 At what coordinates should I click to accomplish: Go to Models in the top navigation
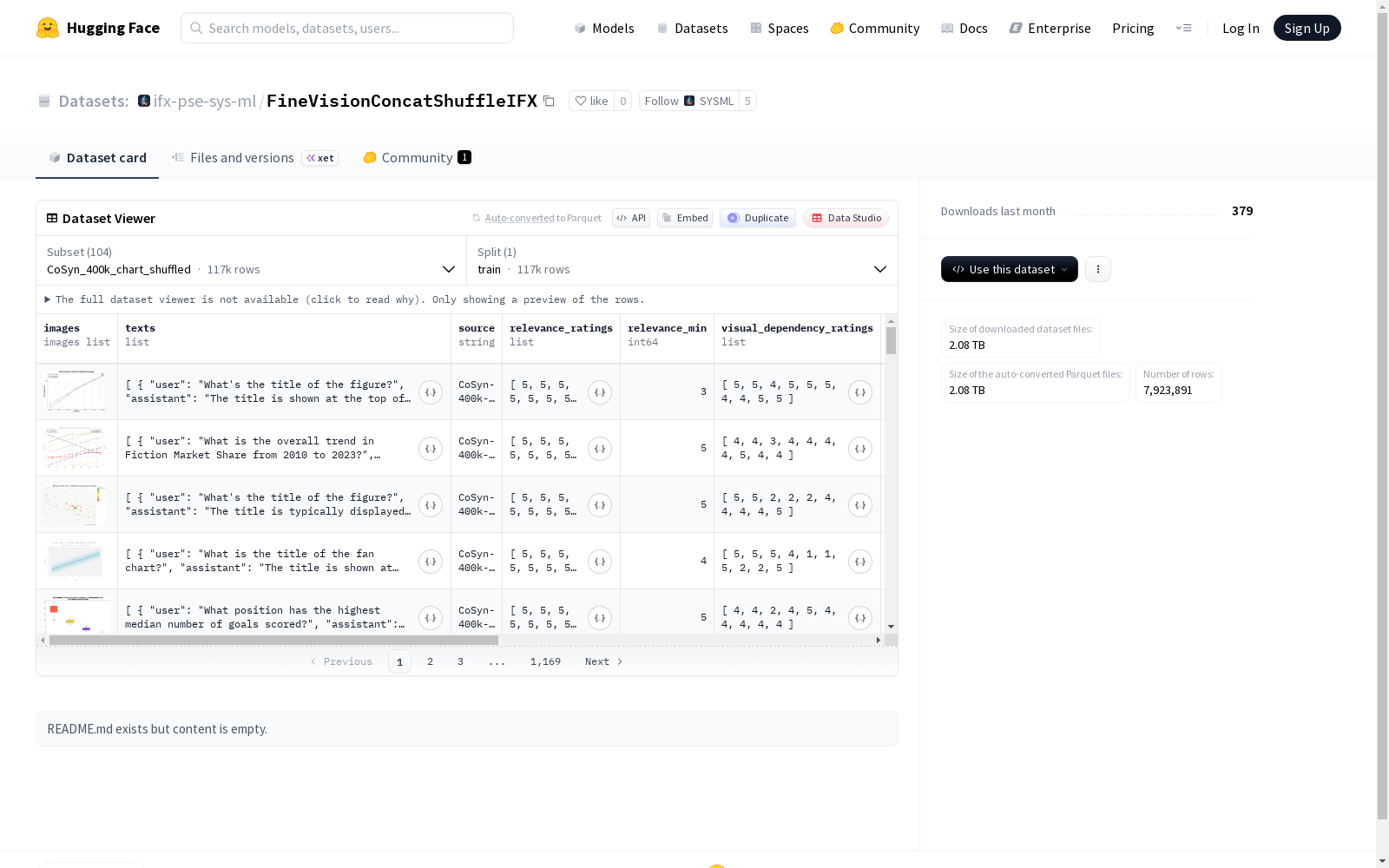(x=604, y=28)
